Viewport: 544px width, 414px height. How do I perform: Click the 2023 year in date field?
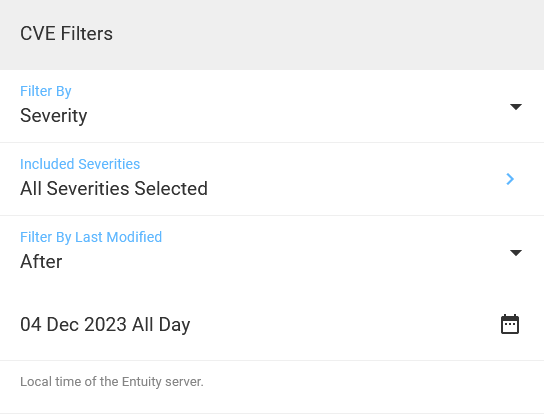(x=105, y=324)
